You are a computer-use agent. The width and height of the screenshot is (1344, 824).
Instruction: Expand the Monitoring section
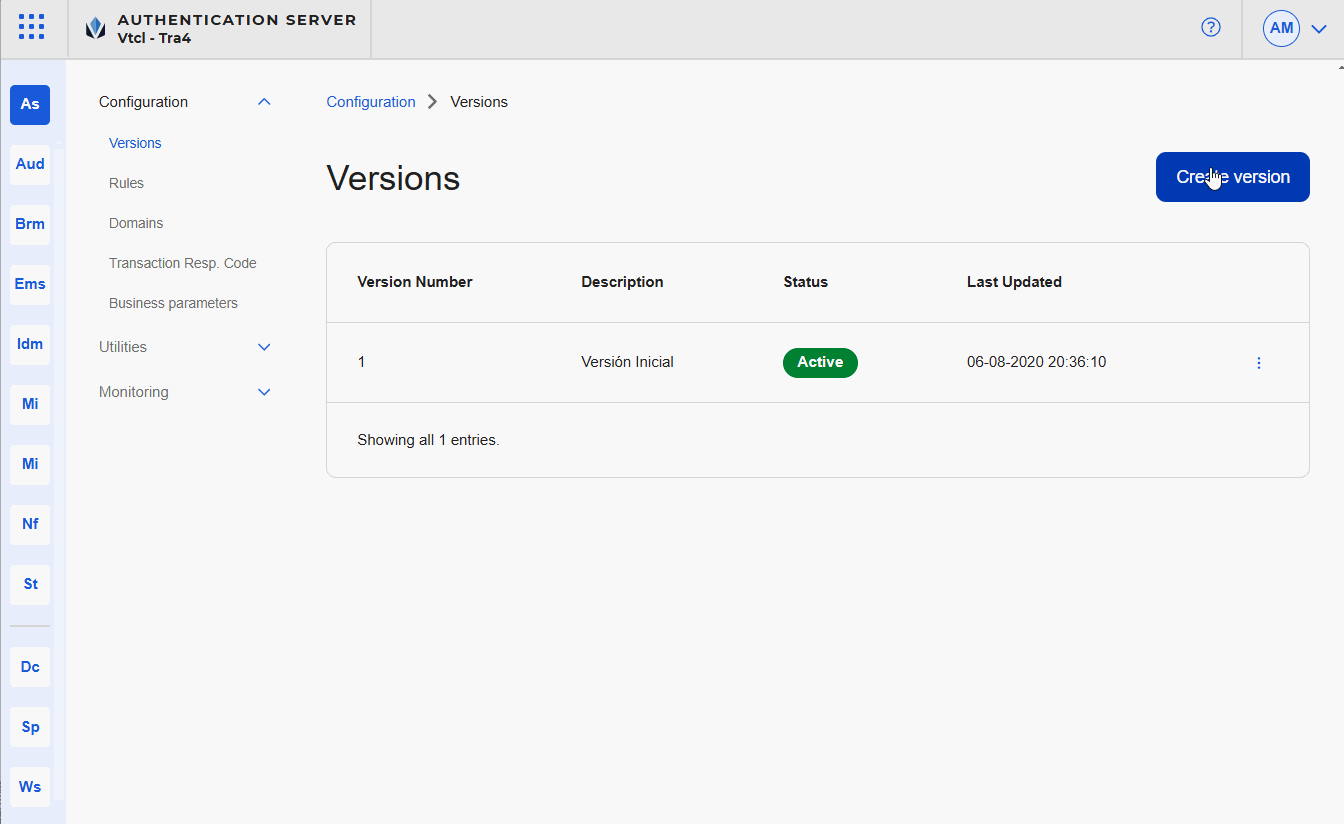pyautogui.click(x=264, y=392)
